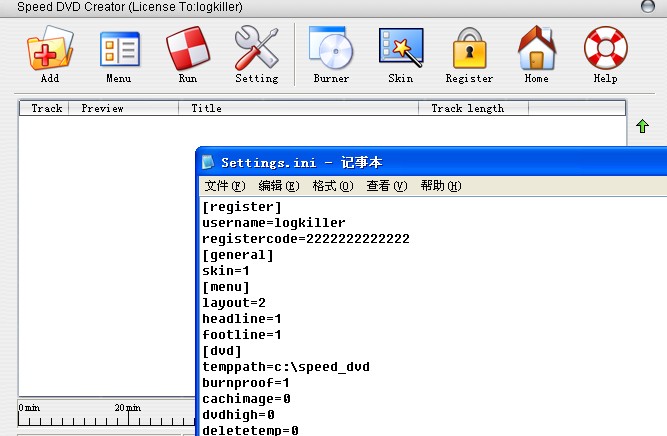Click the Settings.ini - 记事本 title bar
Image resolution: width=667 pixels, height=436 pixels.
pos(431,162)
